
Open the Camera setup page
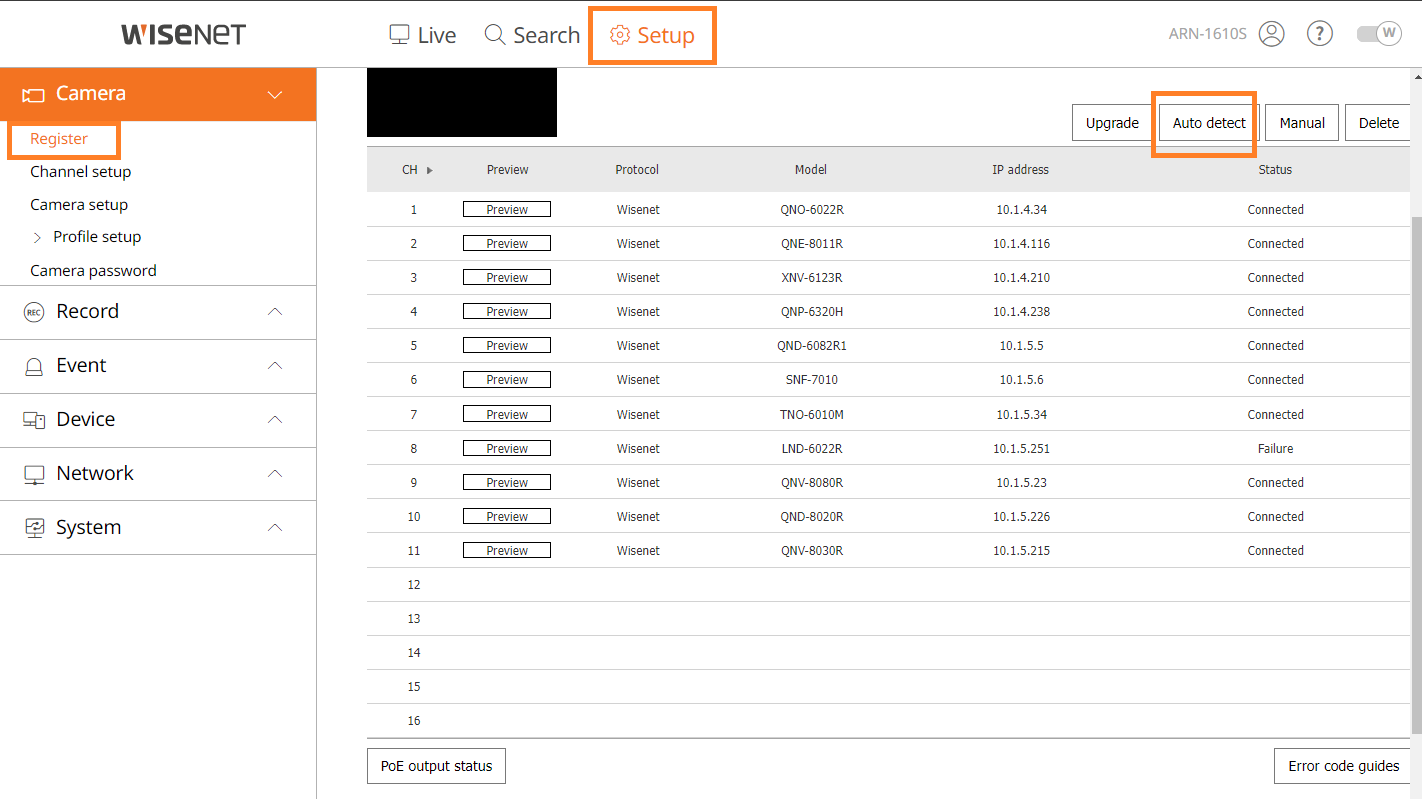(79, 205)
